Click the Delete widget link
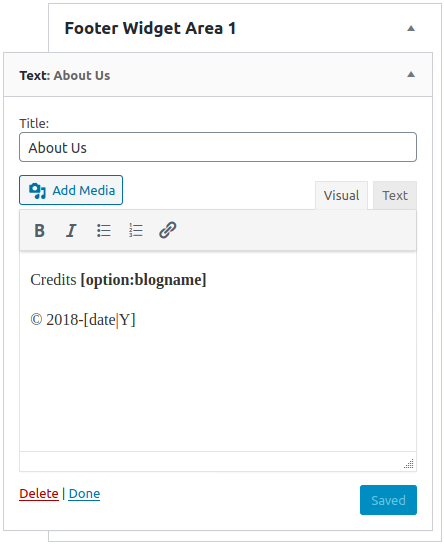444x544 pixels. click(x=39, y=493)
